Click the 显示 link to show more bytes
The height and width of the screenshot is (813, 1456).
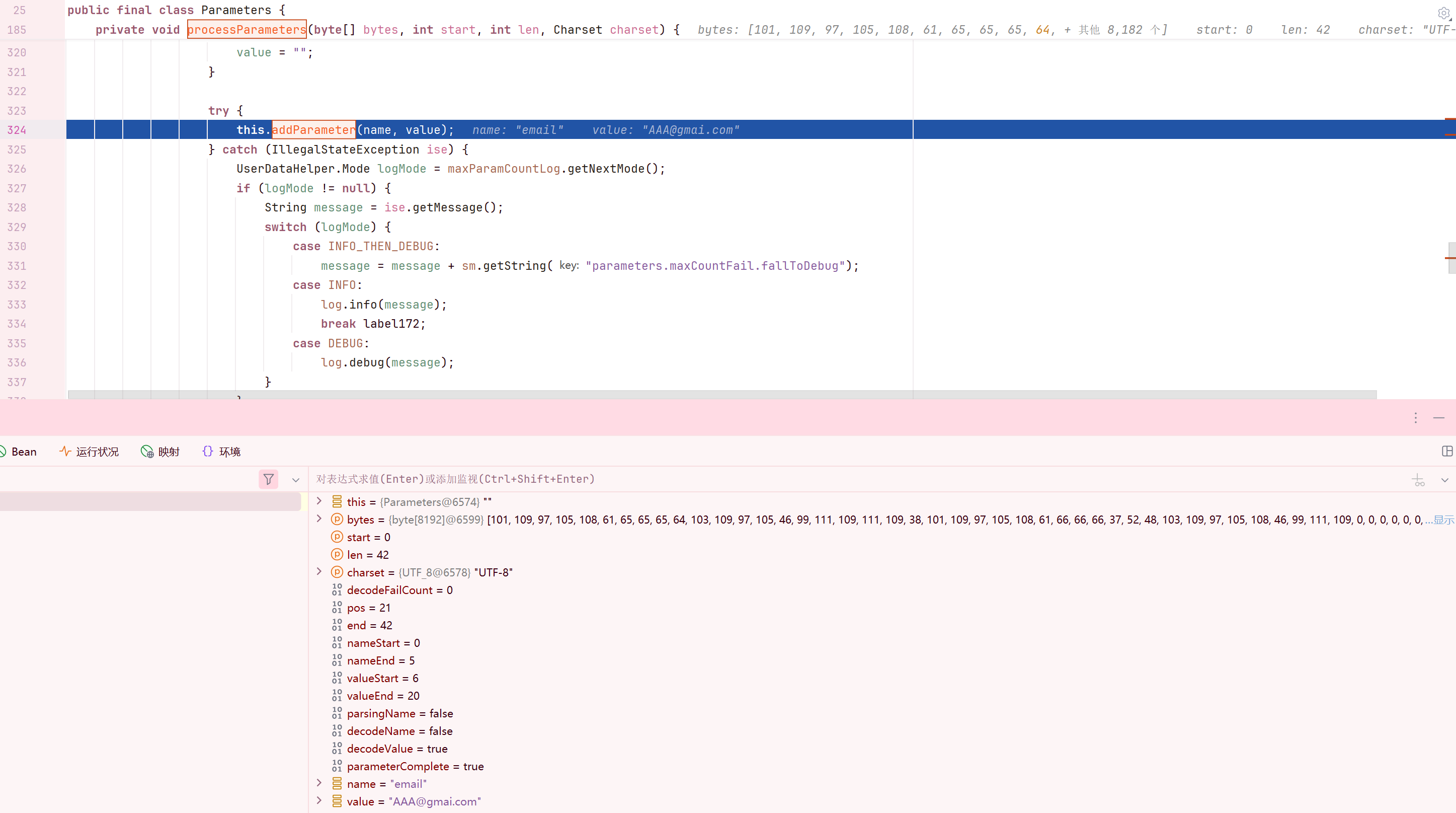(x=1443, y=520)
